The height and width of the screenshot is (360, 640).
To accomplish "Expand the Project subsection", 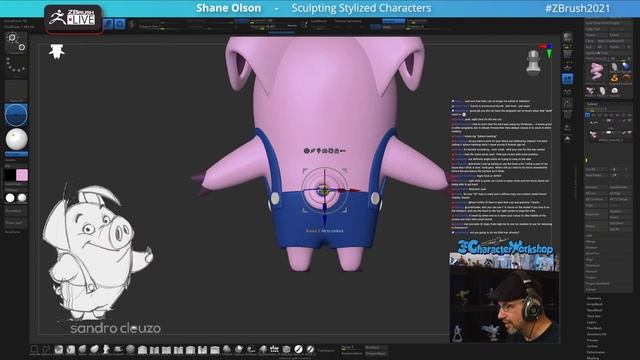I will pos(591,277).
